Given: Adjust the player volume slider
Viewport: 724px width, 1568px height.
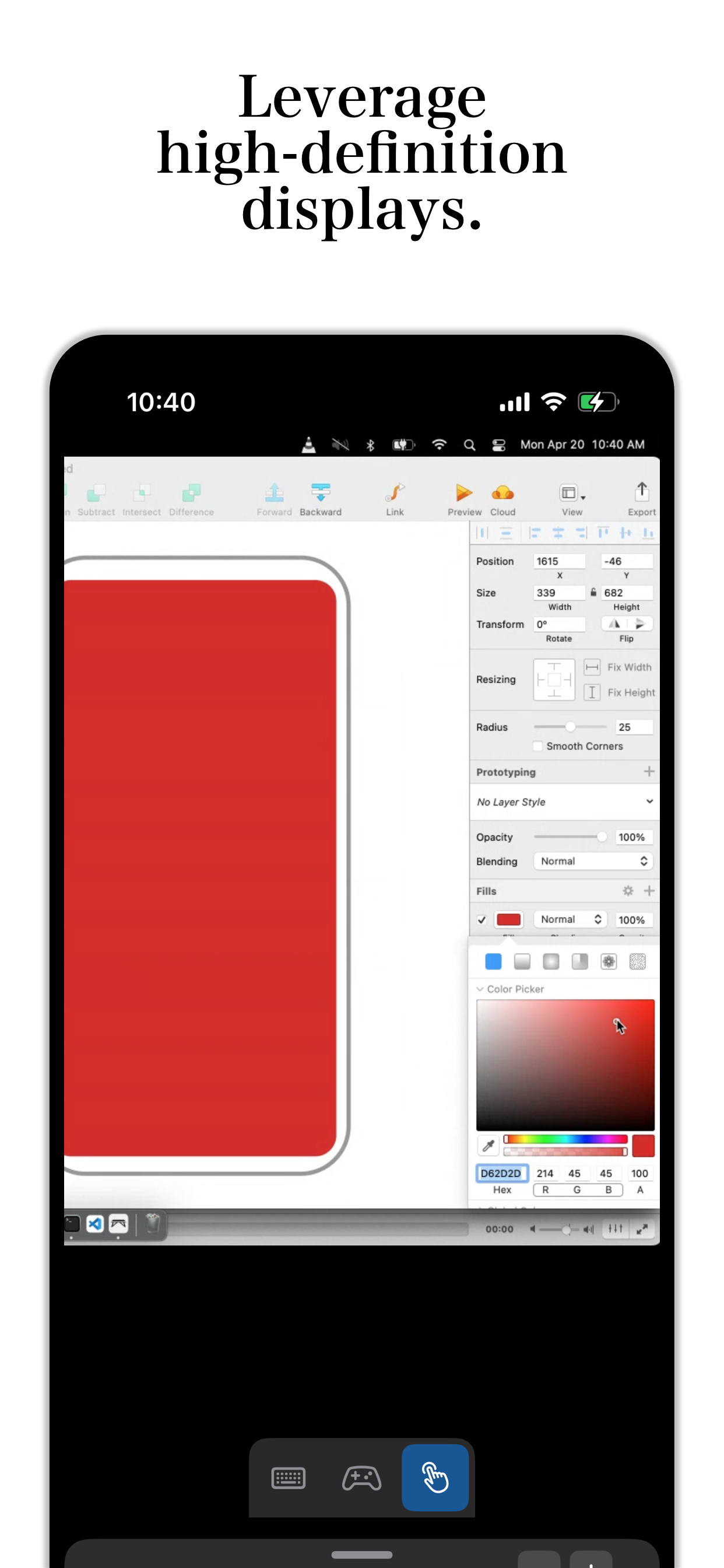Looking at the screenshot, I should (558, 1230).
